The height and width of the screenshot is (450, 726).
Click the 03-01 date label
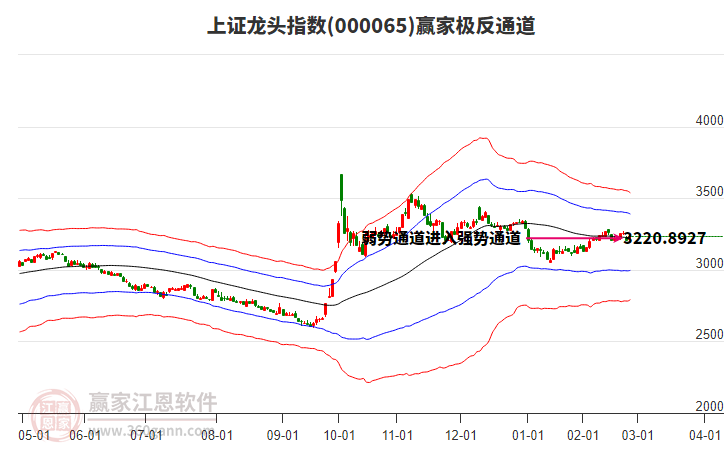tap(637, 436)
